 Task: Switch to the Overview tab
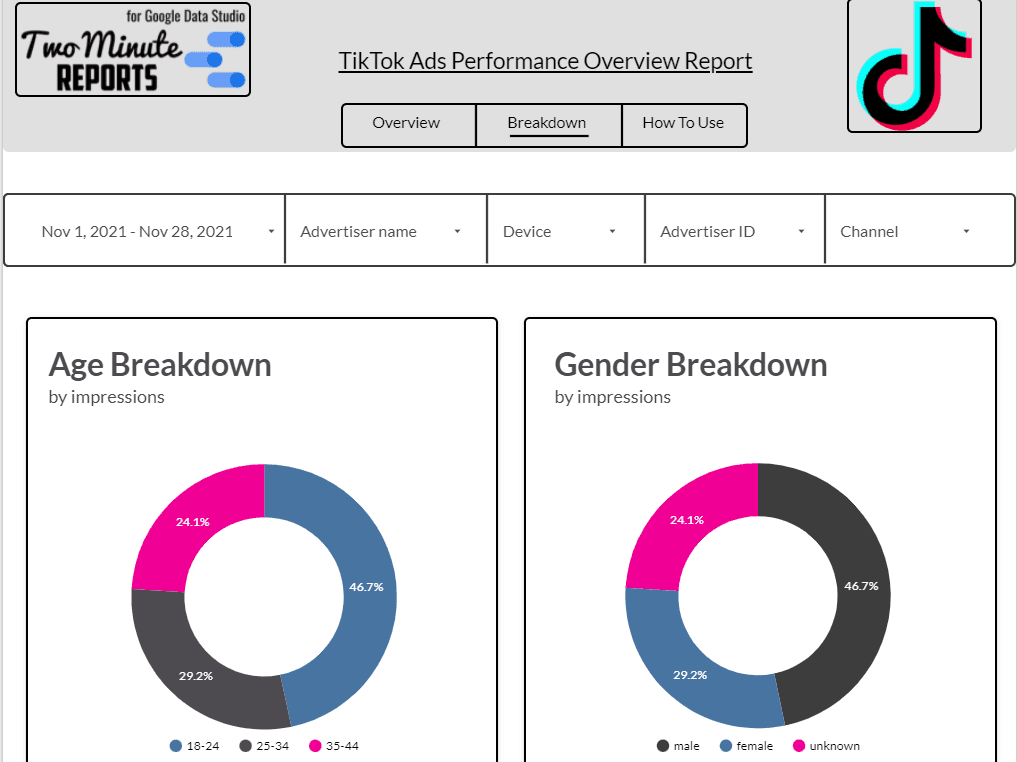click(x=409, y=125)
